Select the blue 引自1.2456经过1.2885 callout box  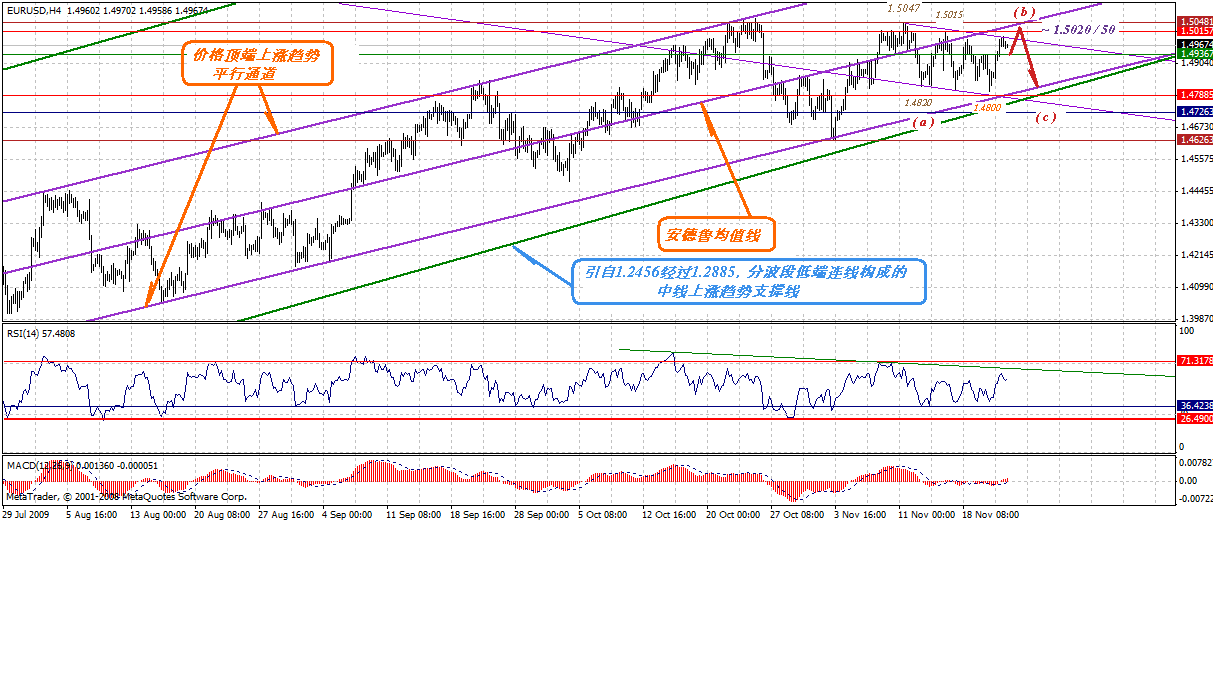tap(750, 281)
